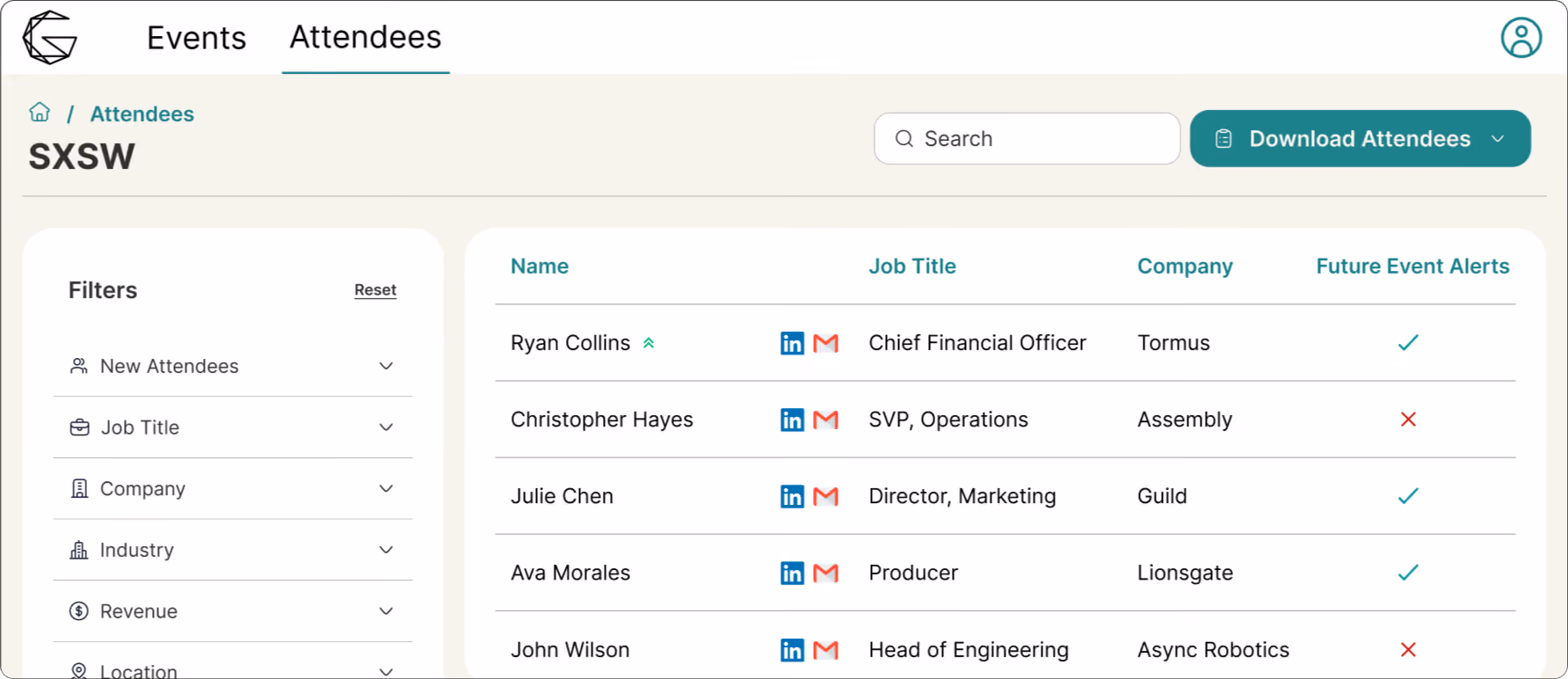The width and height of the screenshot is (1568, 679).
Task: Click the Tormus company cell
Action: [1173, 343]
